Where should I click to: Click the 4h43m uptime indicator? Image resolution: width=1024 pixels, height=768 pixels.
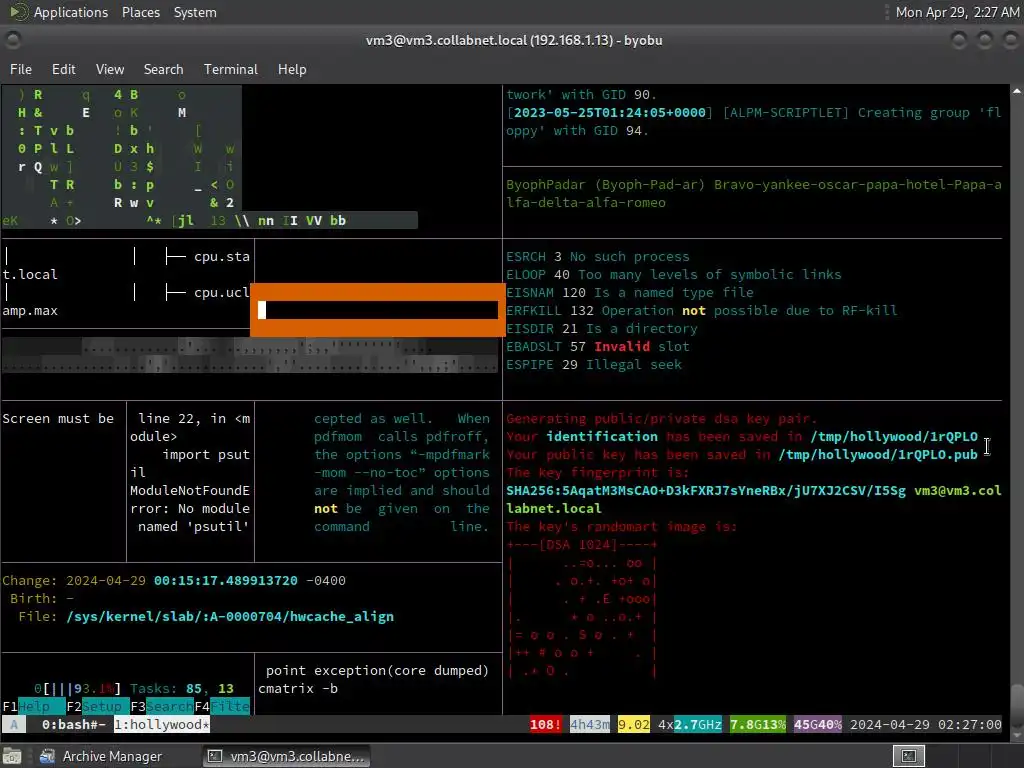[x=590, y=724]
